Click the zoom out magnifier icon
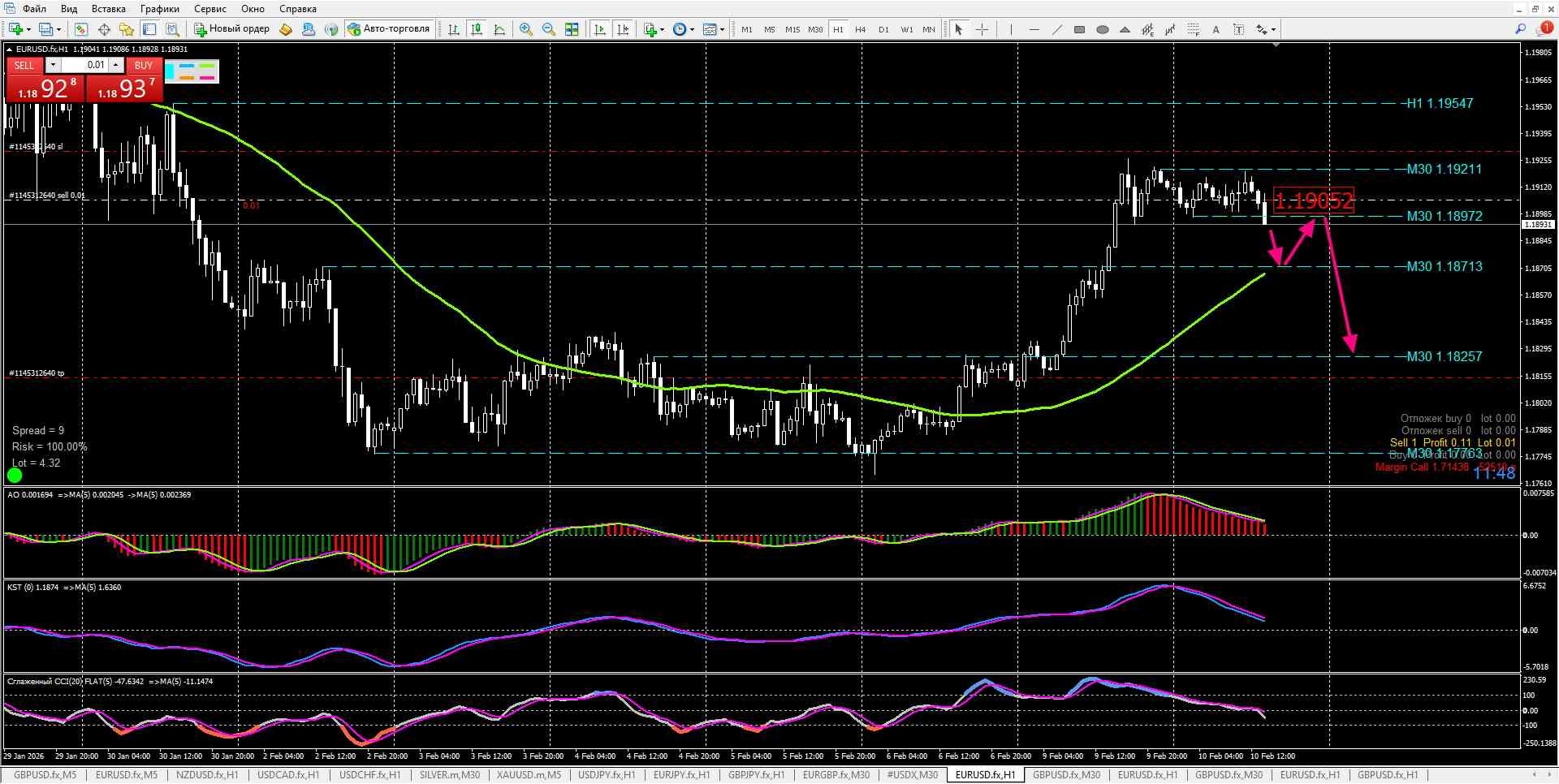 tap(549, 29)
